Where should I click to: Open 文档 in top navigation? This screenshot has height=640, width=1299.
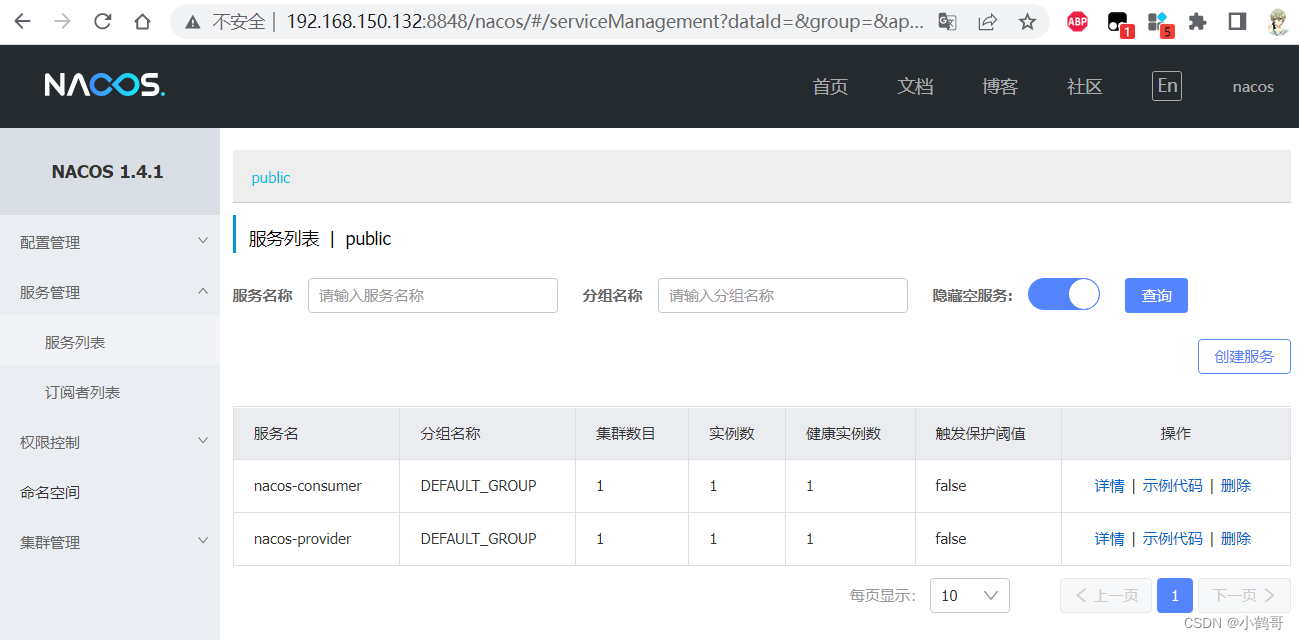pos(915,87)
